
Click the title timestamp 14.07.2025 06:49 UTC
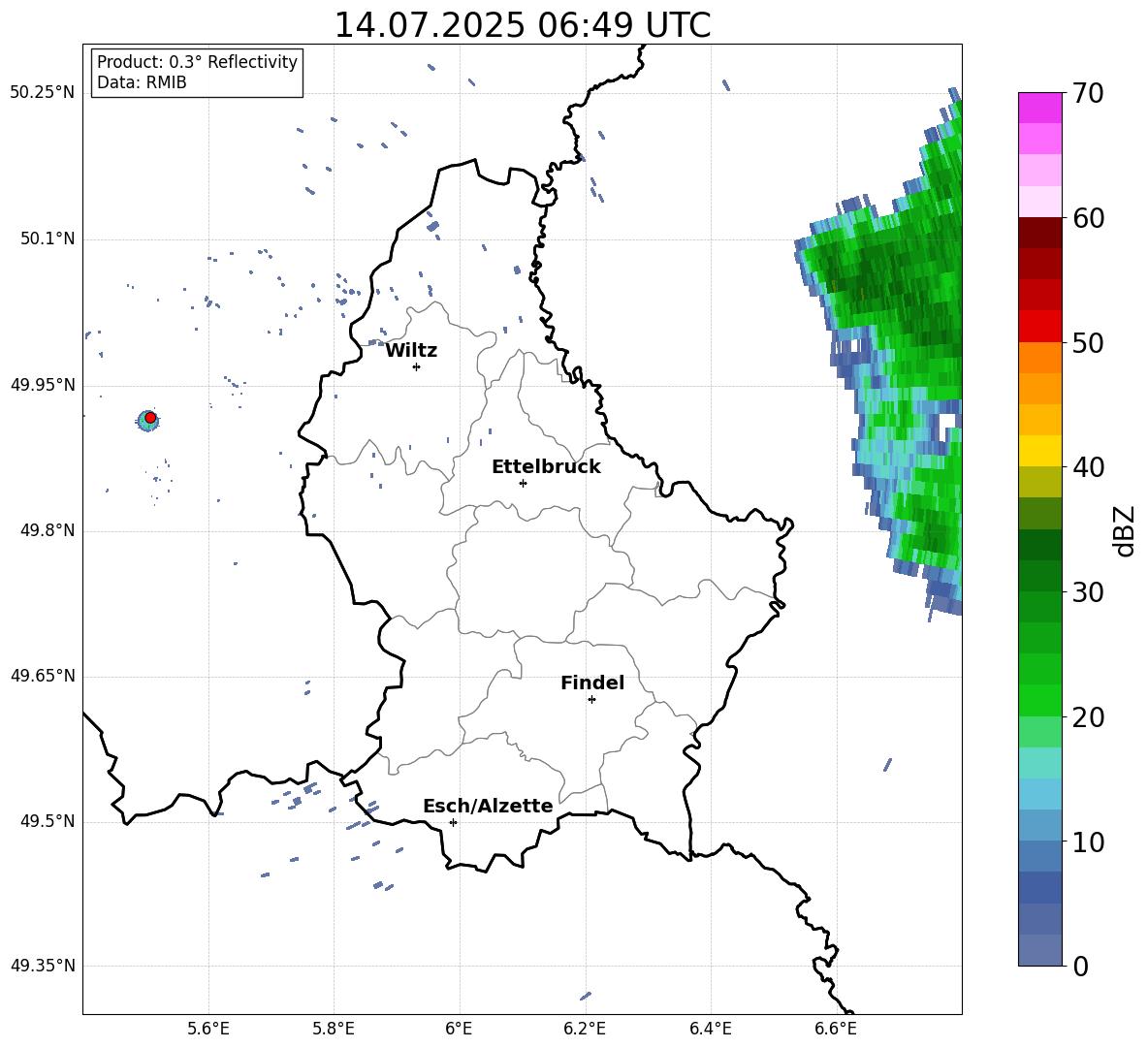[523, 25]
